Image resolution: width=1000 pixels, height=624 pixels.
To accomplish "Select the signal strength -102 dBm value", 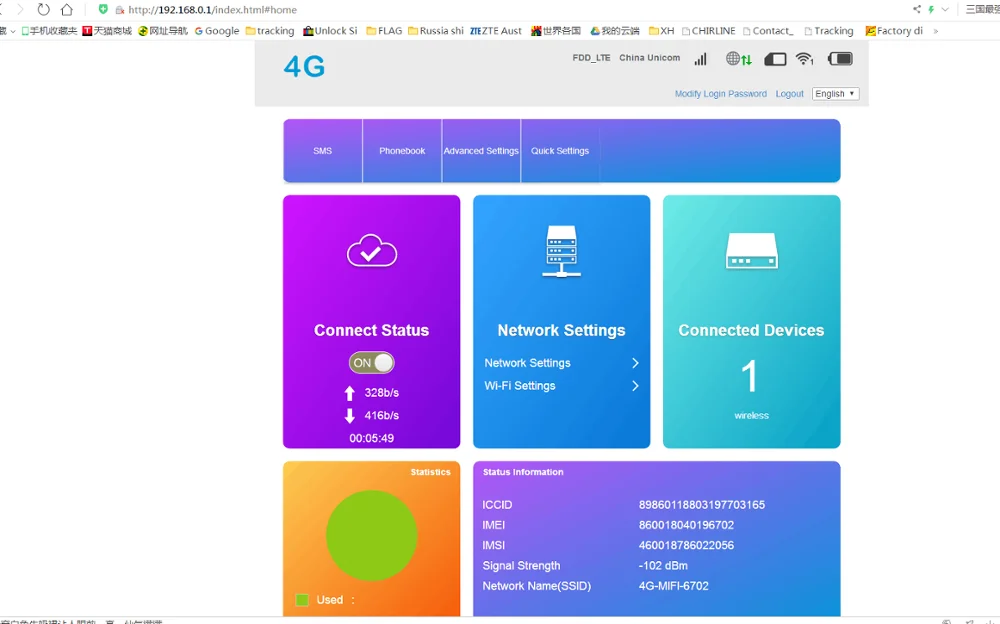I will (x=663, y=566).
